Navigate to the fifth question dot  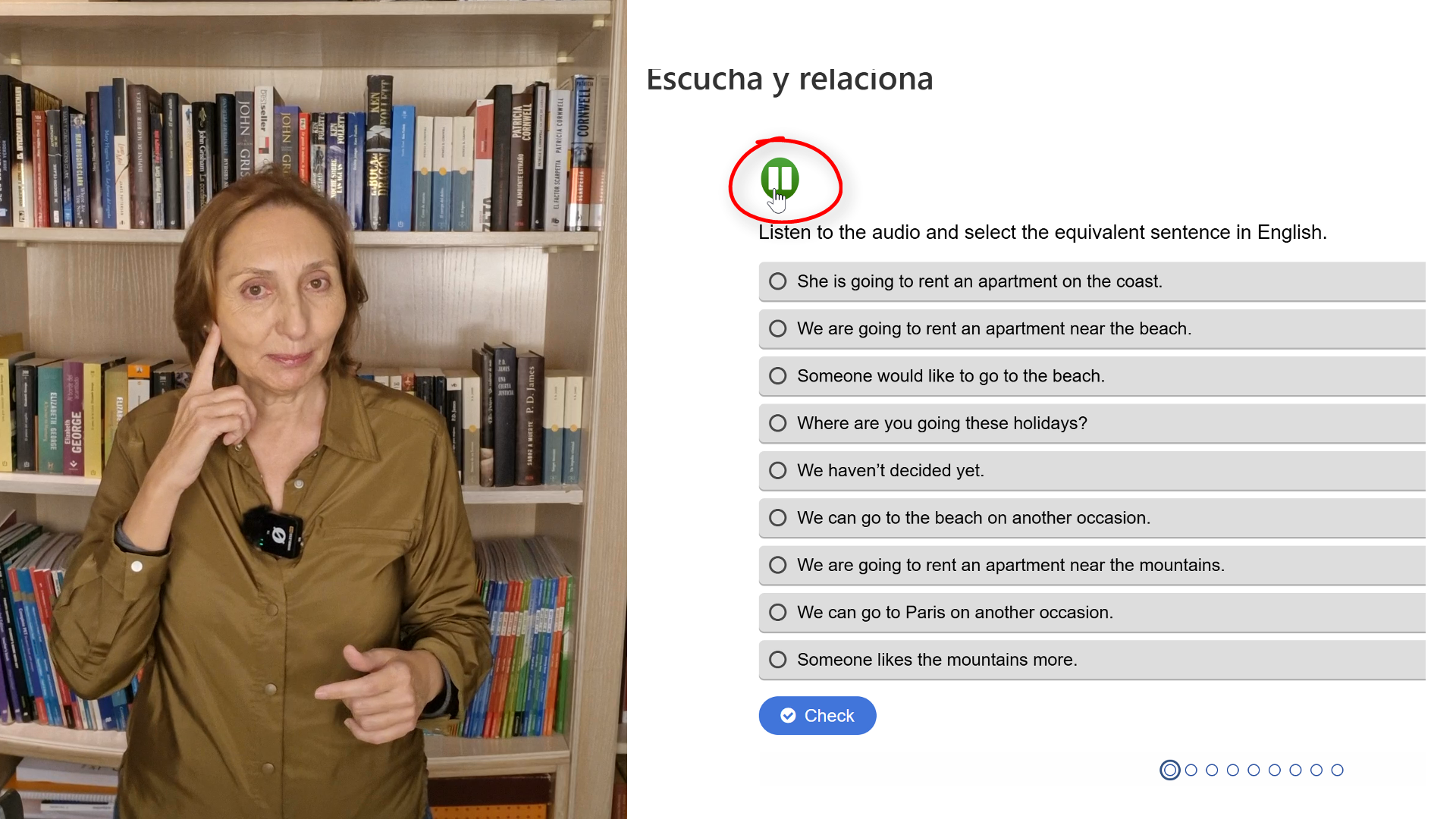point(1254,770)
